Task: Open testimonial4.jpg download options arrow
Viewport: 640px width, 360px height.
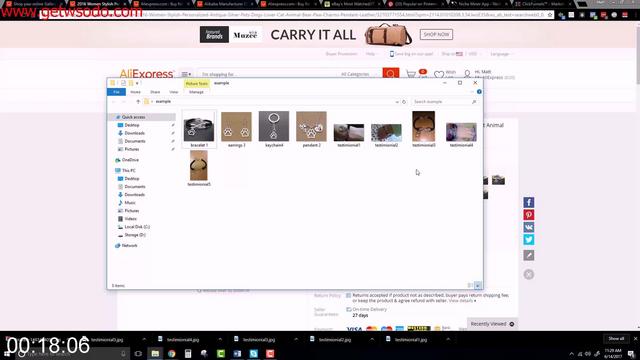Action: [220, 339]
